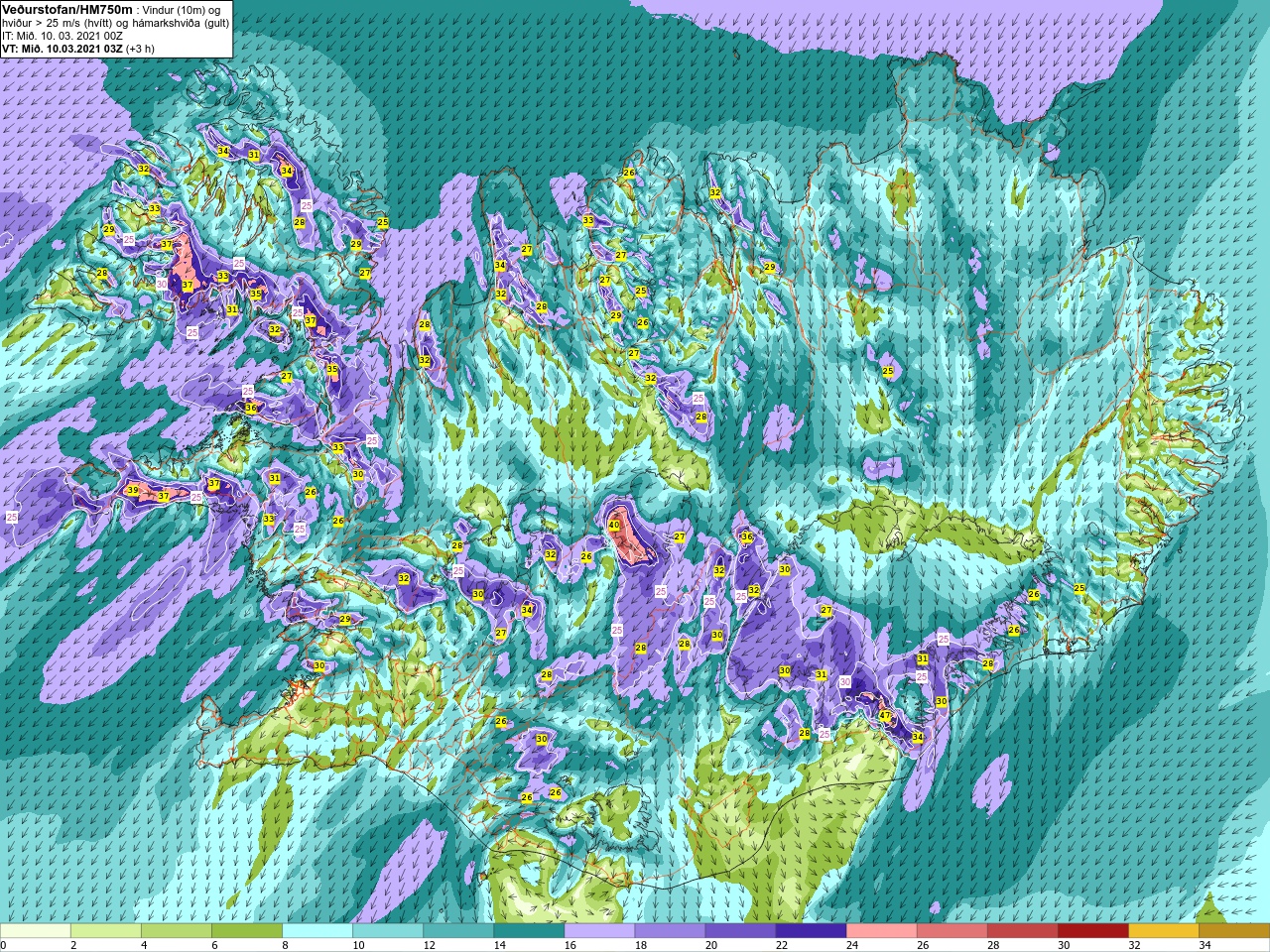The height and width of the screenshot is (952, 1270).
Task: Click the yellow "47" peak gust label
Action: 884,715
